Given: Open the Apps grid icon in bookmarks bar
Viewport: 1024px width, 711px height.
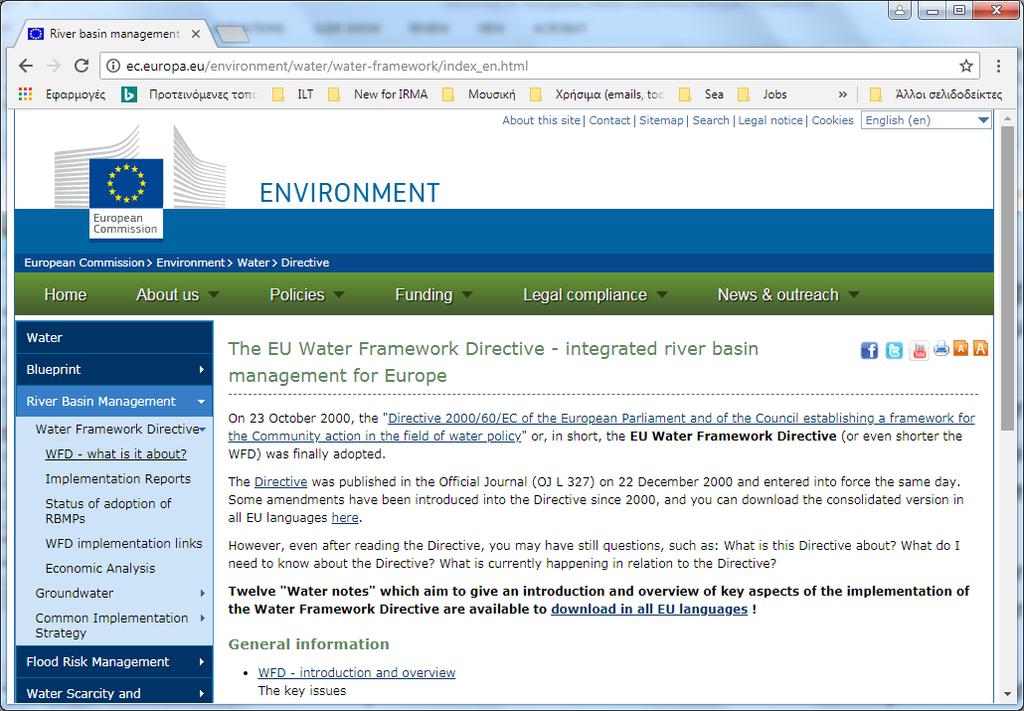Looking at the screenshot, I should pos(25,94).
